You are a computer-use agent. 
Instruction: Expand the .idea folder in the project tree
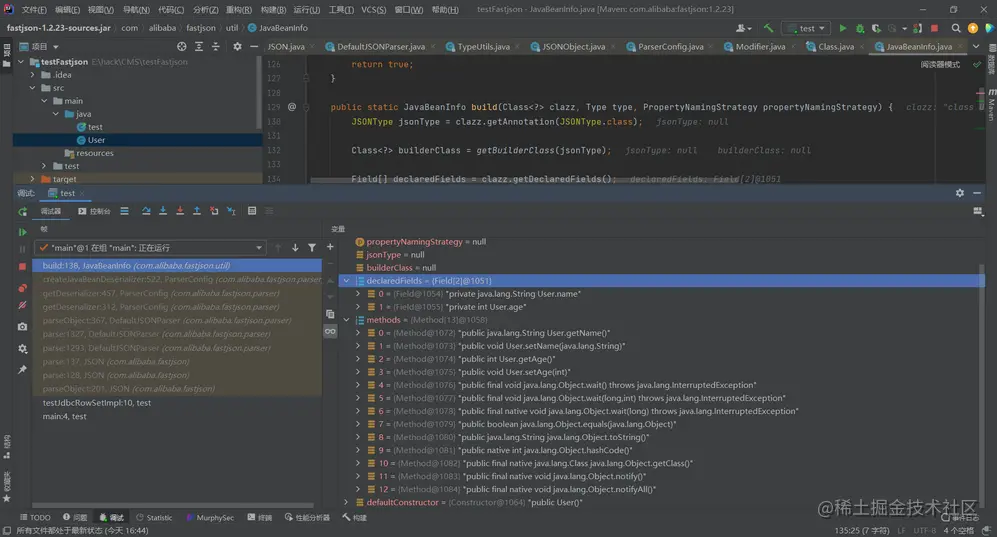tap(32, 75)
